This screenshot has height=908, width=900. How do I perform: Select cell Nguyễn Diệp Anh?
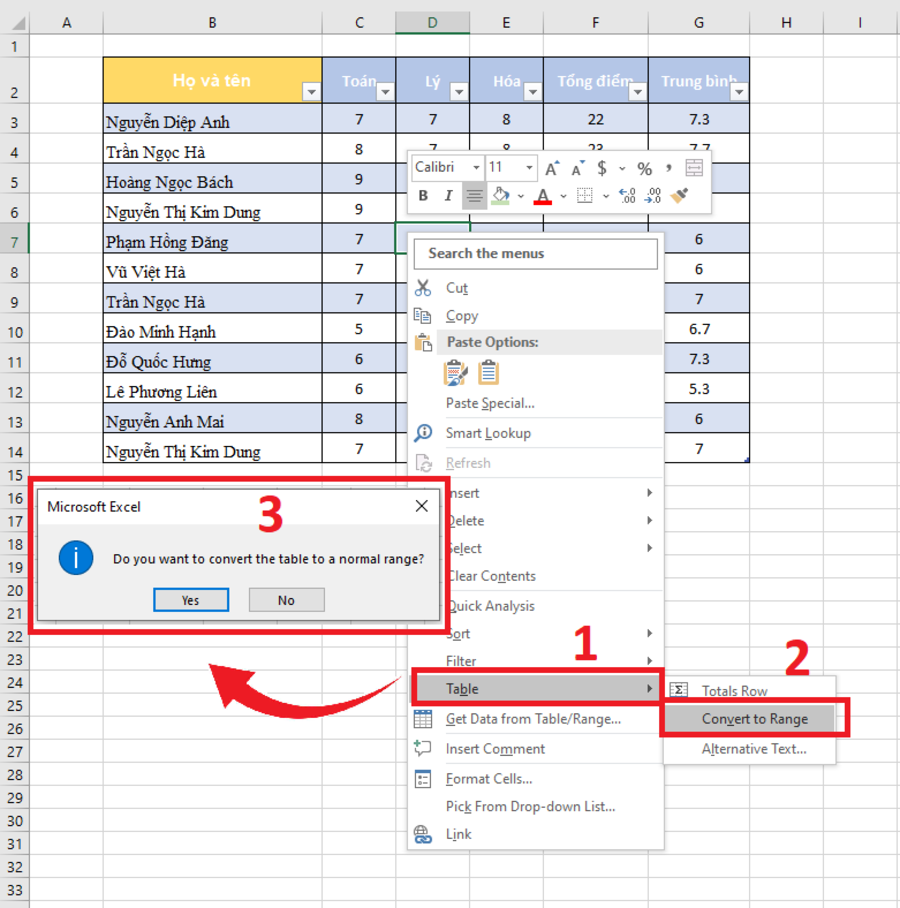tap(213, 119)
